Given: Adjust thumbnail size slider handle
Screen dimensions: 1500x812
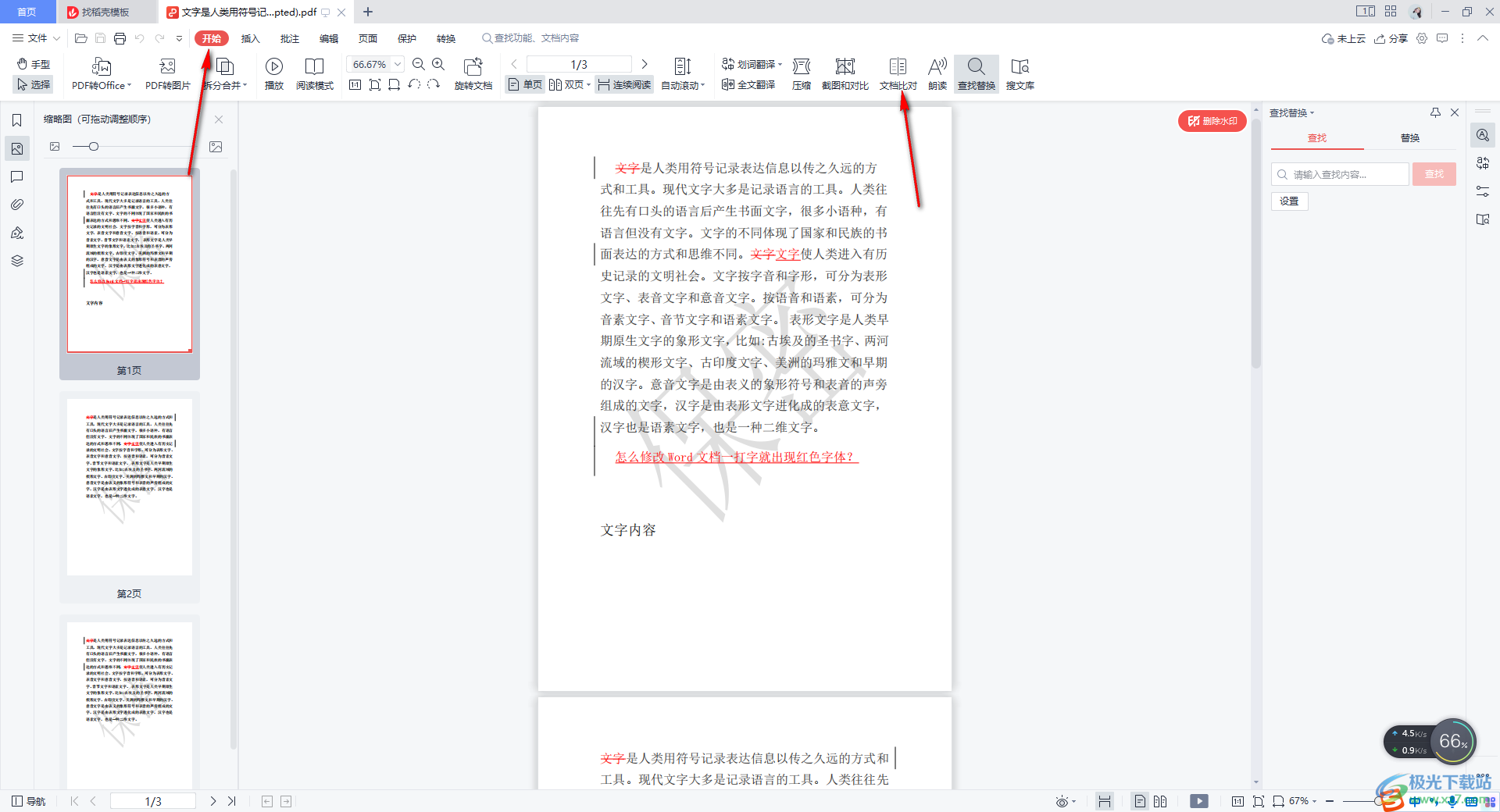Looking at the screenshot, I should (94, 147).
